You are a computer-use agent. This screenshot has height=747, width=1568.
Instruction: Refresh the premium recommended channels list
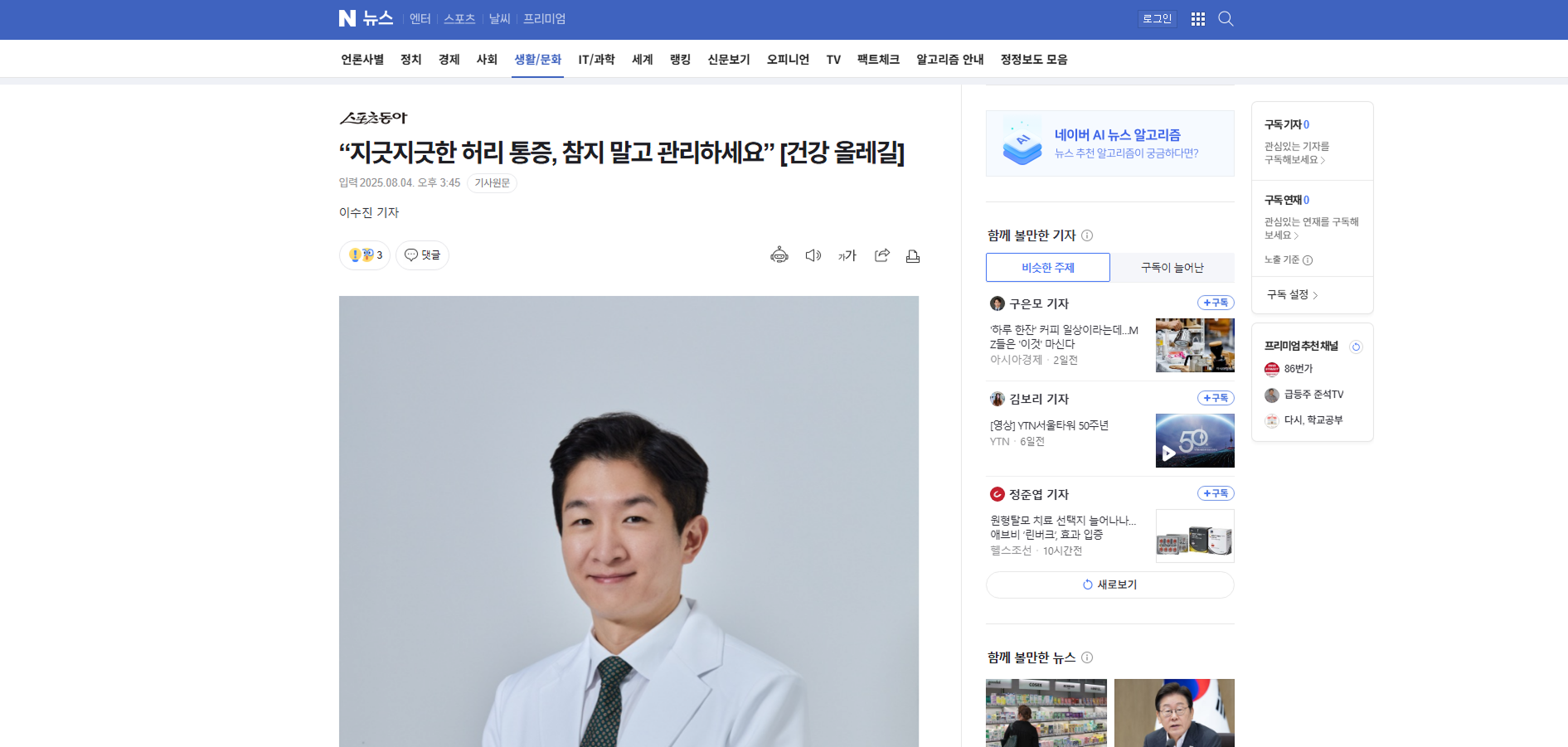tap(1356, 347)
